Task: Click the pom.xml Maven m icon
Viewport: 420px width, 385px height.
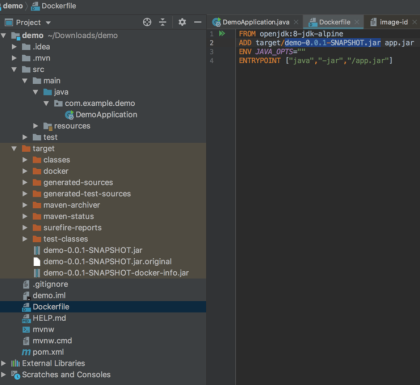Action: coord(26,352)
